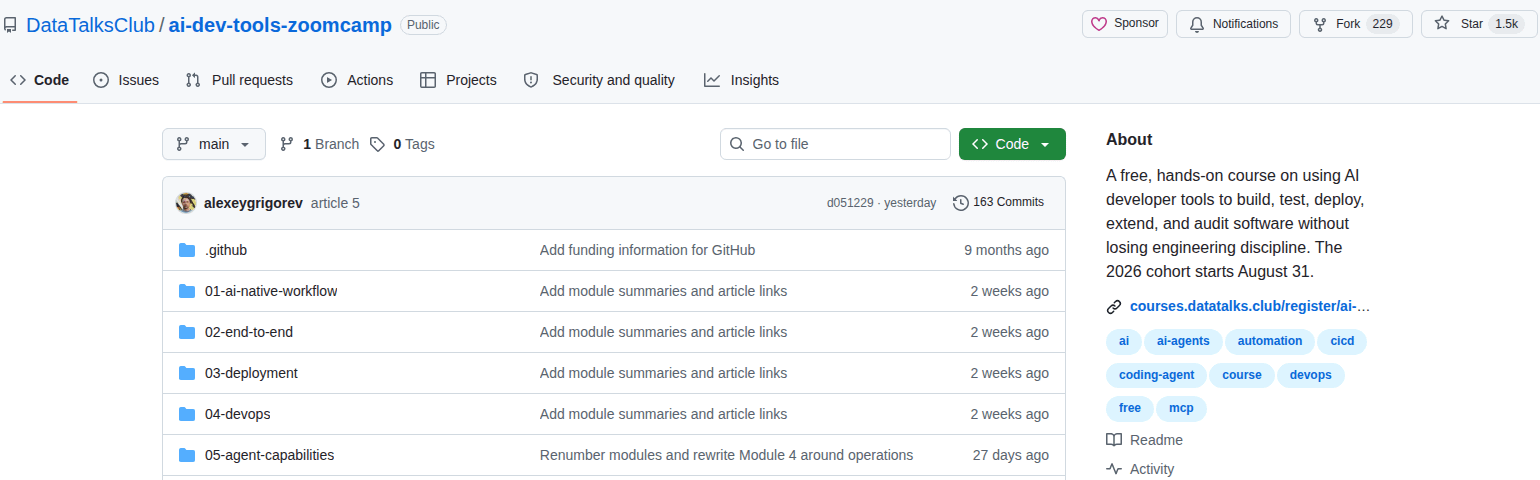Open commit message in 03-deployment row
The image size is (1540, 480).
tap(664, 373)
